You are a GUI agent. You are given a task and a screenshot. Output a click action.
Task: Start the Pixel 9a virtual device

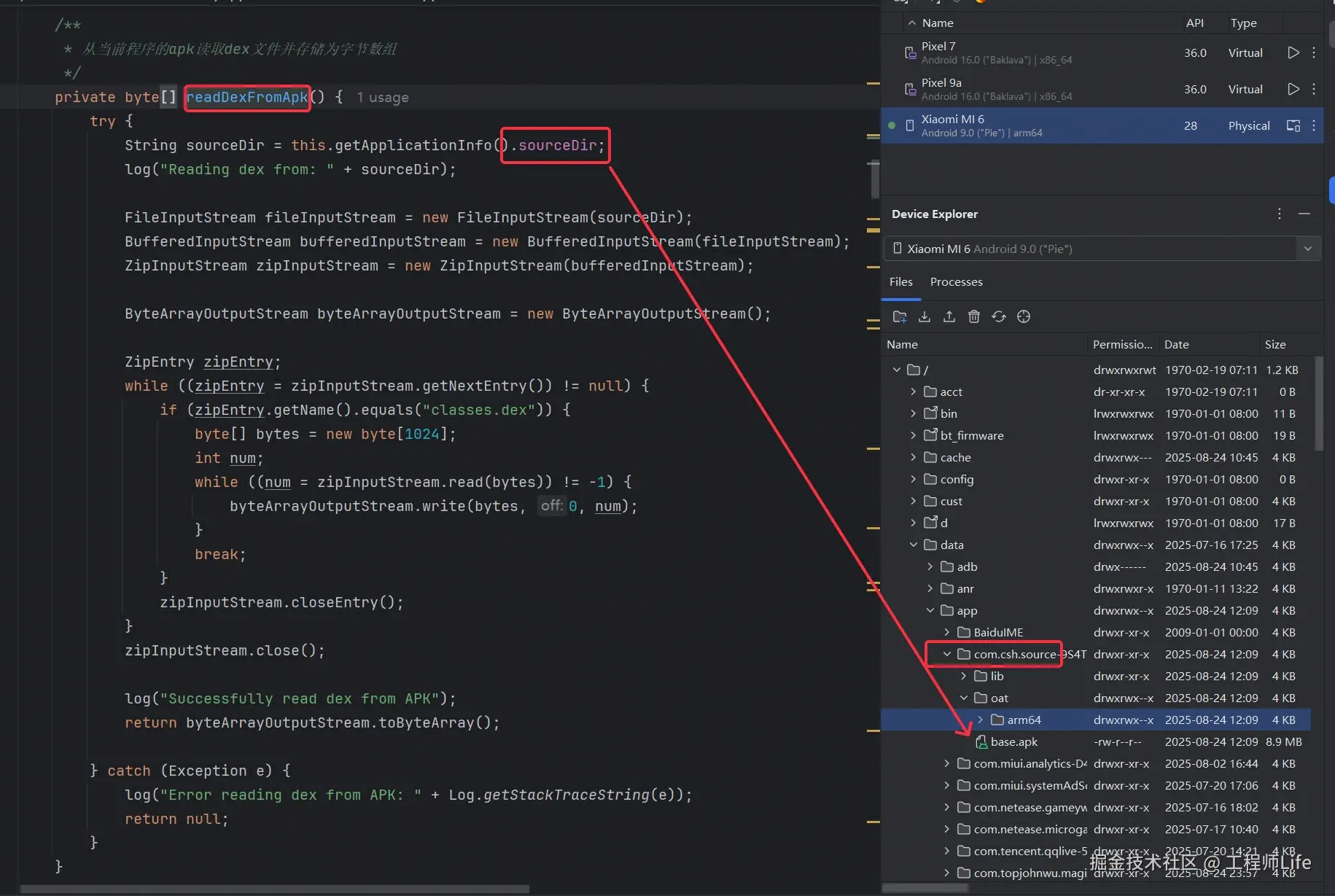click(x=1293, y=89)
